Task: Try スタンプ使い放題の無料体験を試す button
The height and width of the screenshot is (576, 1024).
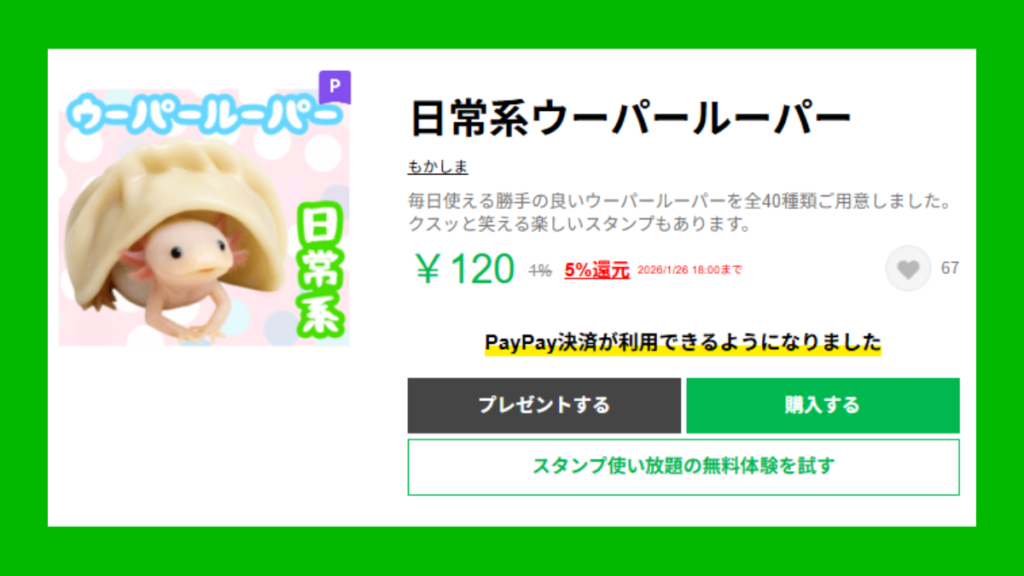Action: pyautogui.click(x=684, y=467)
